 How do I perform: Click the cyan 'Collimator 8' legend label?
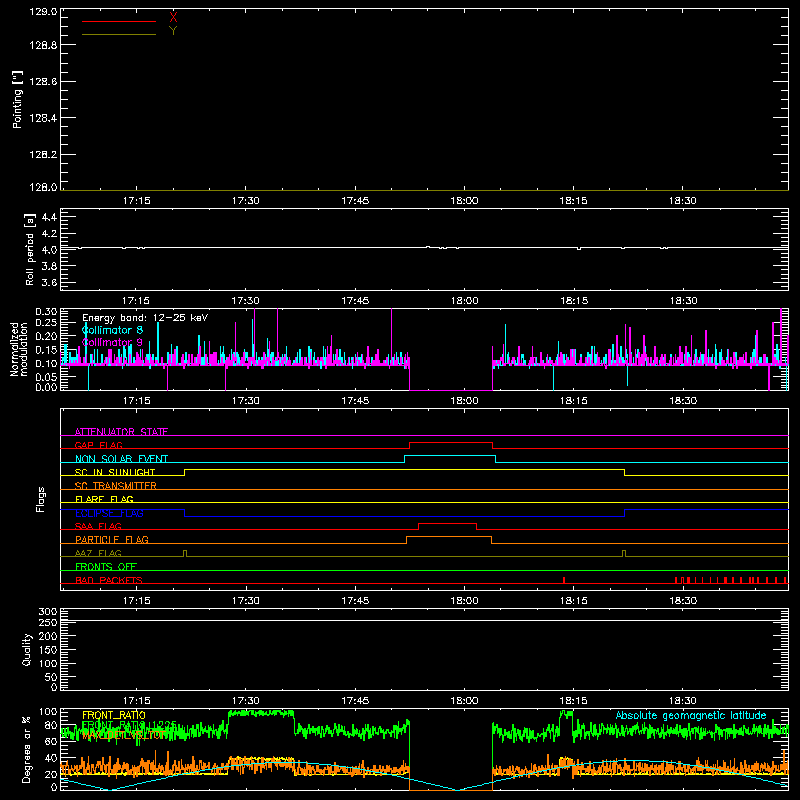click(x=112, y=330)
